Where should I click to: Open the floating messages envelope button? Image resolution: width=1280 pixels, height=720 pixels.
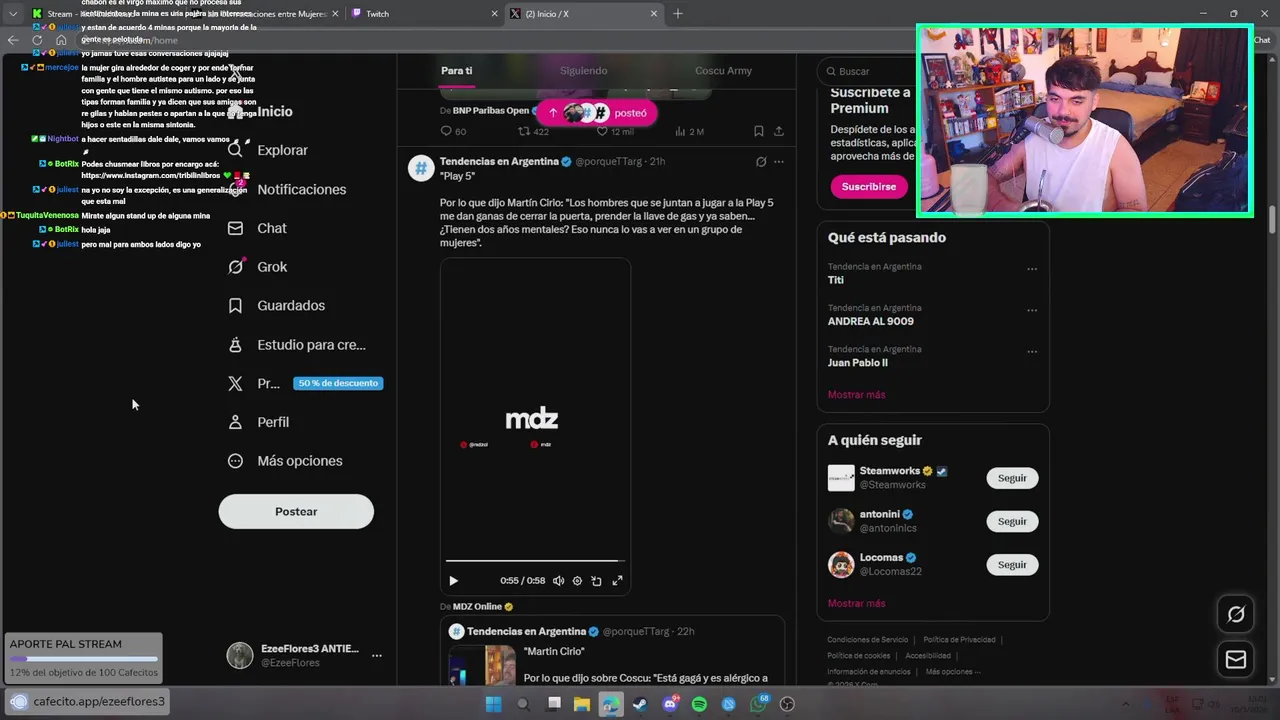[1236, 659]
